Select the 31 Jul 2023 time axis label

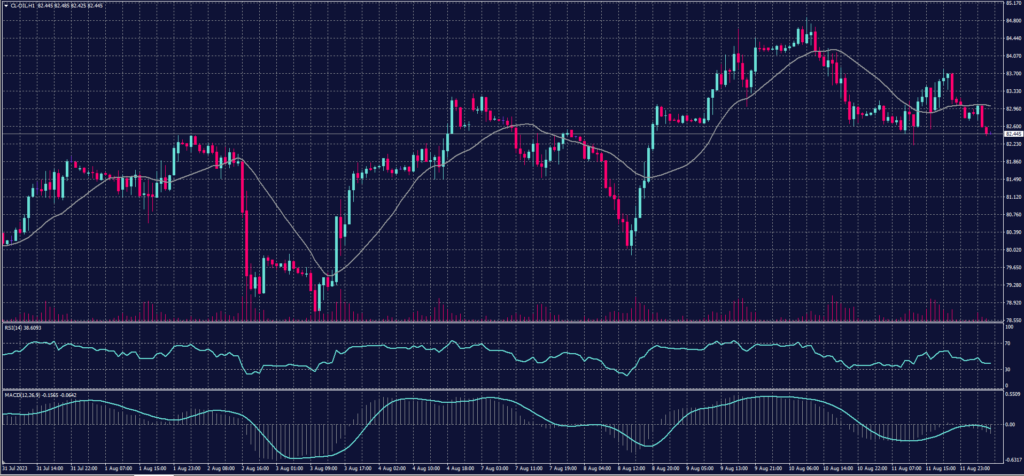(17, 467)
